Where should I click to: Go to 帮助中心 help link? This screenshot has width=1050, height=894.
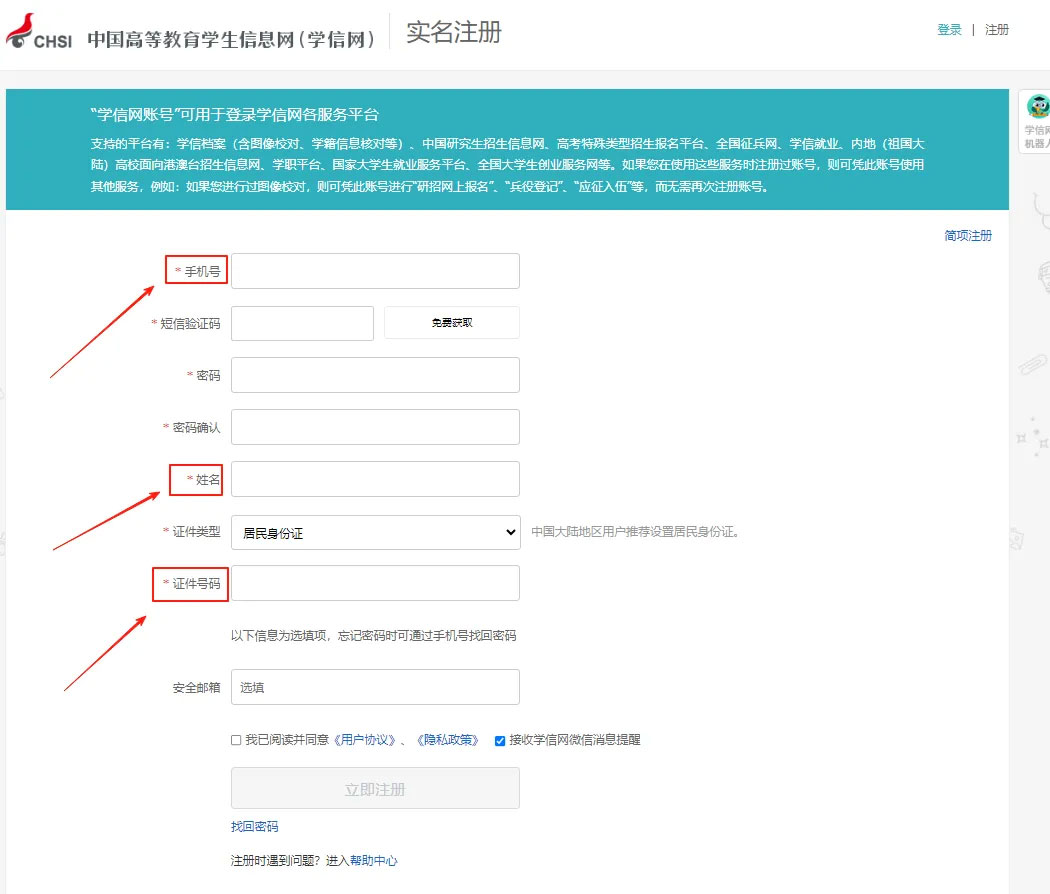tap(373, 860)
